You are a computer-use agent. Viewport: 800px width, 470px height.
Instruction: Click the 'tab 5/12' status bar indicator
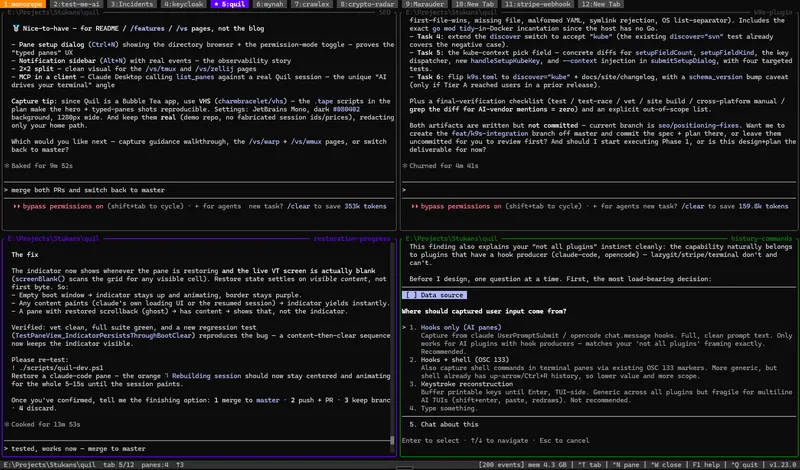(118, 465)
